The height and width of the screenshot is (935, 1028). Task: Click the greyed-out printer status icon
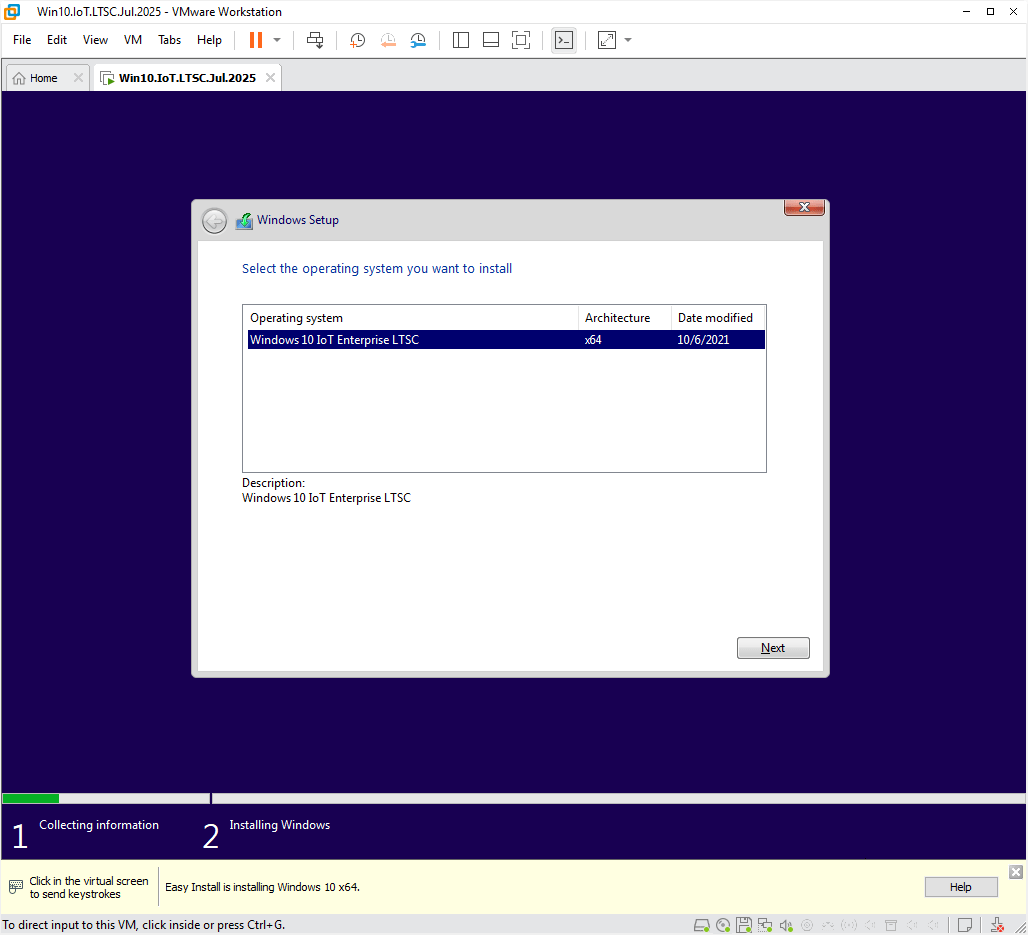(891, 925)
